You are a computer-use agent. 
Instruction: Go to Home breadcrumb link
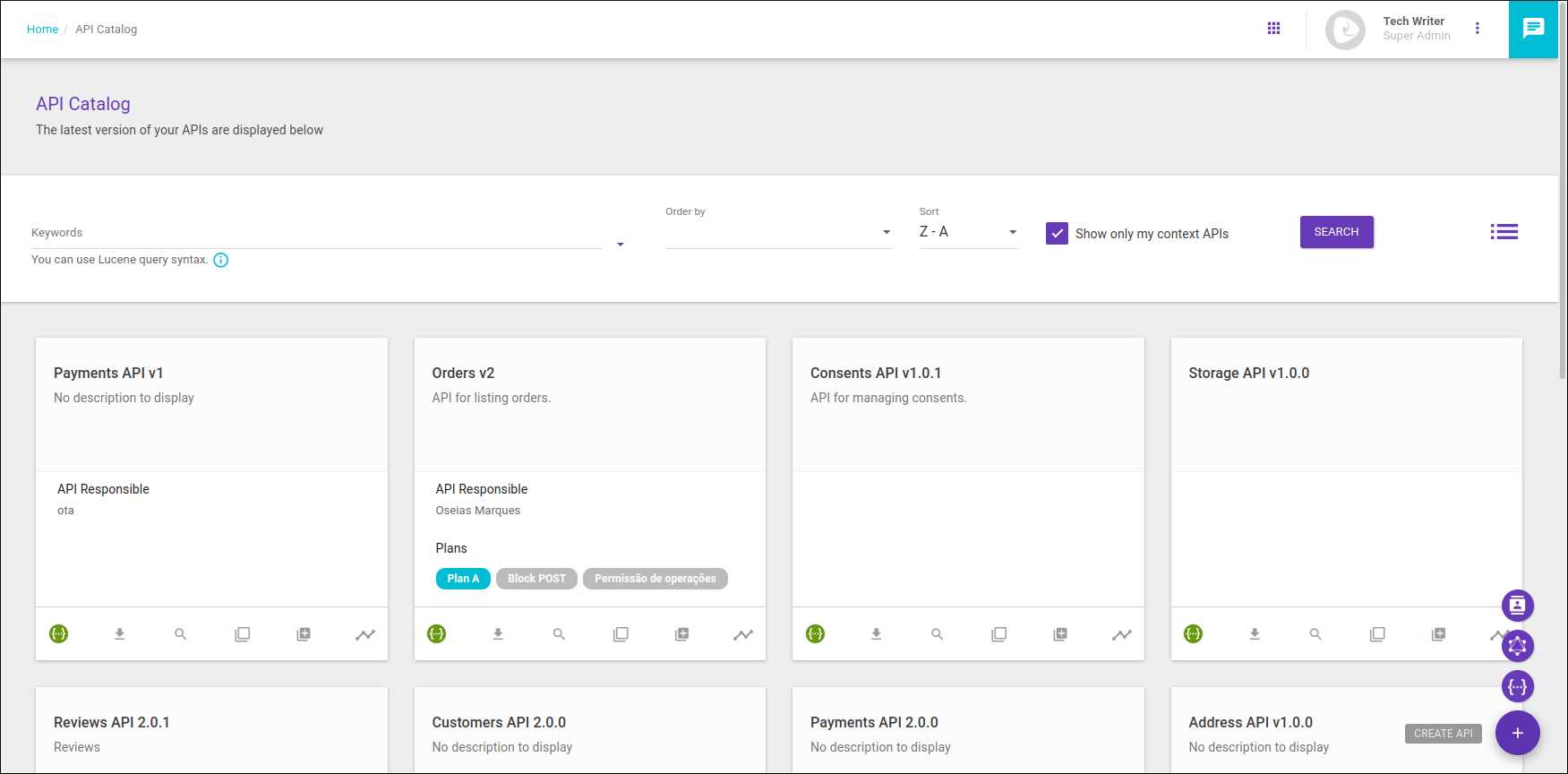(42, 30)
